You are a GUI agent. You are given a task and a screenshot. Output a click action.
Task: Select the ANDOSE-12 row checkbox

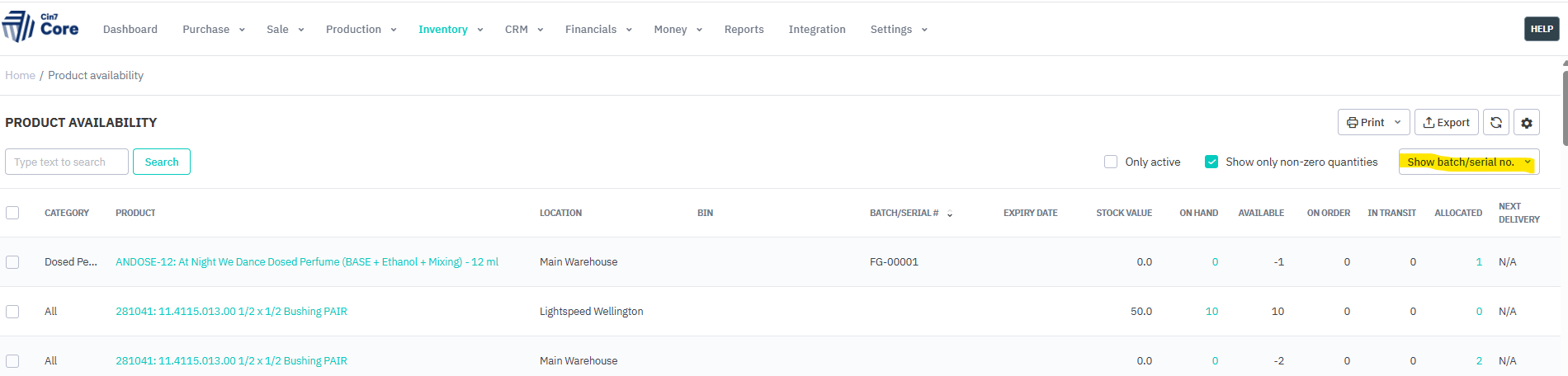point(12,262)
